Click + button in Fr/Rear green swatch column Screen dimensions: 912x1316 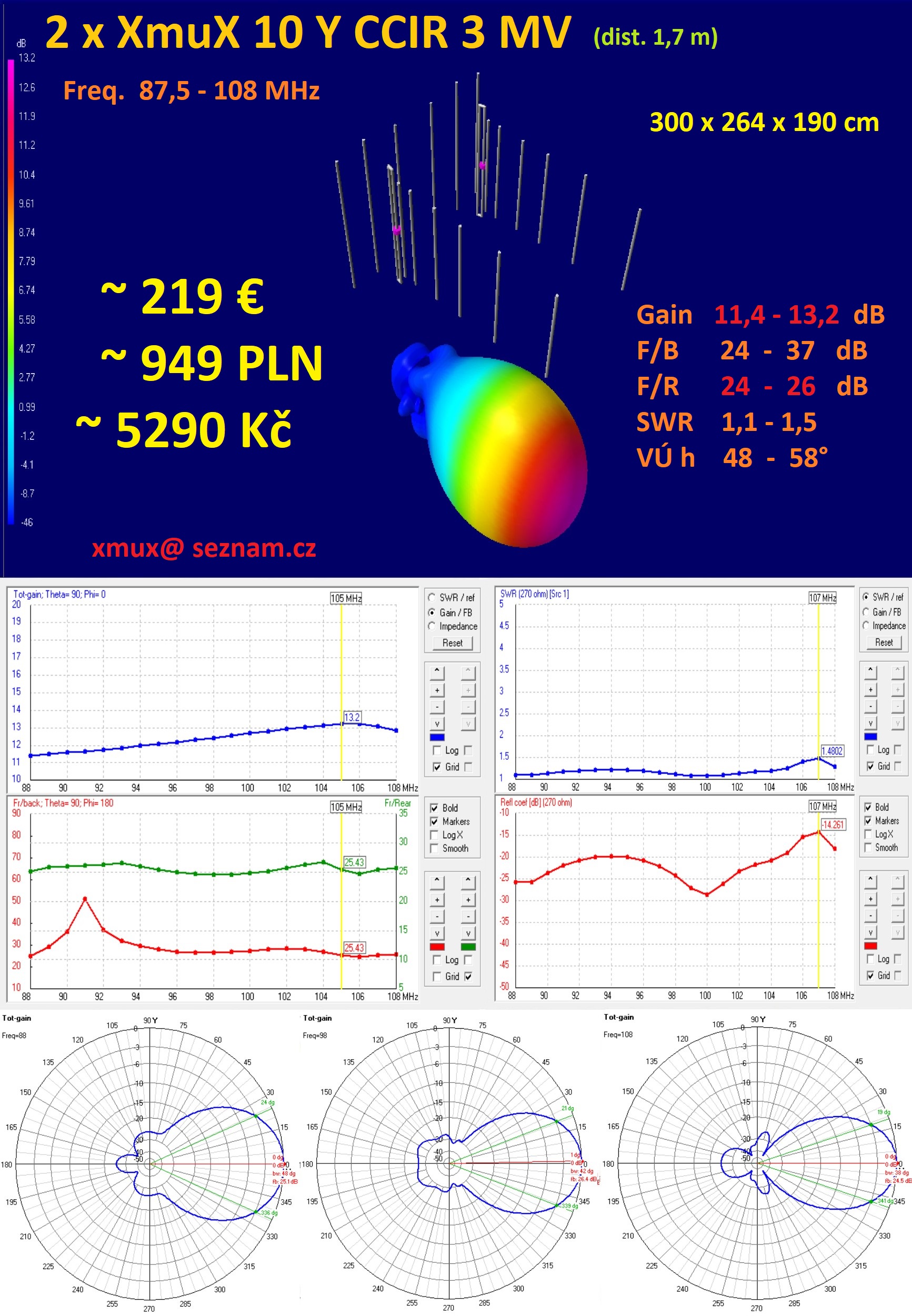tap(468, 900)
